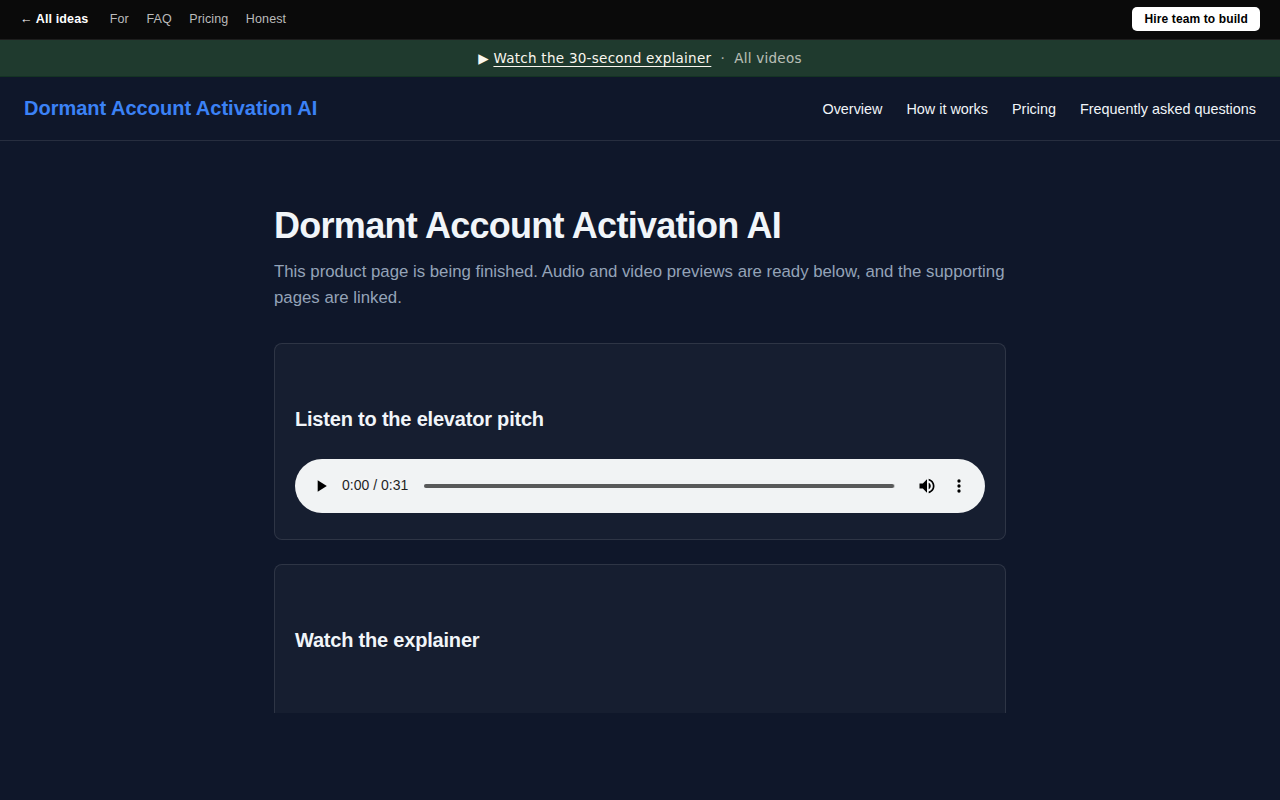Open Pricing in the top black bar
The width and height of the screenshot is (1280, 800).
209,19
